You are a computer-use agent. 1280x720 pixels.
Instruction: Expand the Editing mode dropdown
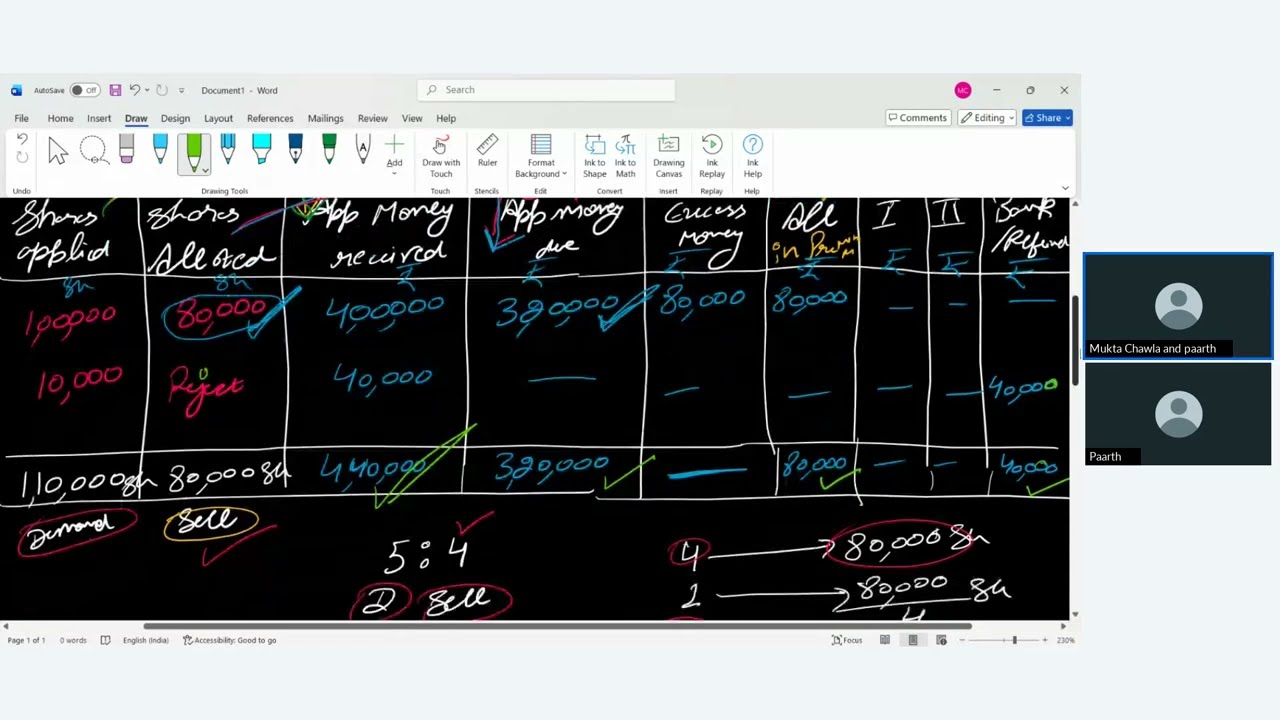(987, 118)
